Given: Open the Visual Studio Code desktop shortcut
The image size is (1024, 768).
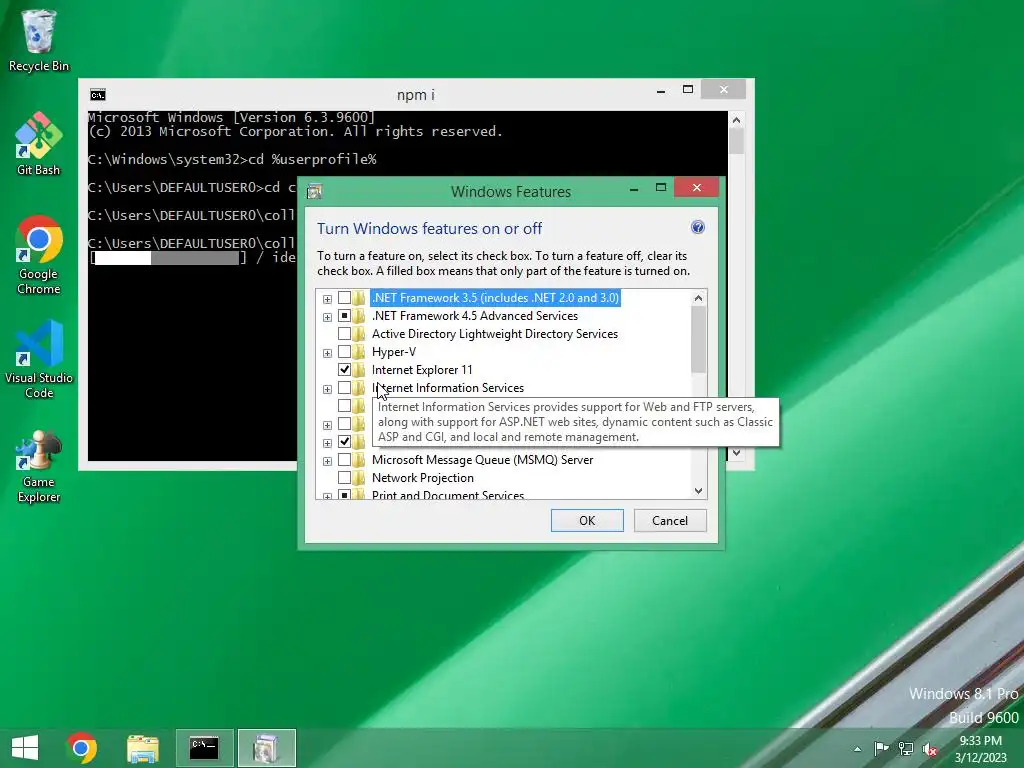Looking at the screenshot, I should click(x=39, y=359).
